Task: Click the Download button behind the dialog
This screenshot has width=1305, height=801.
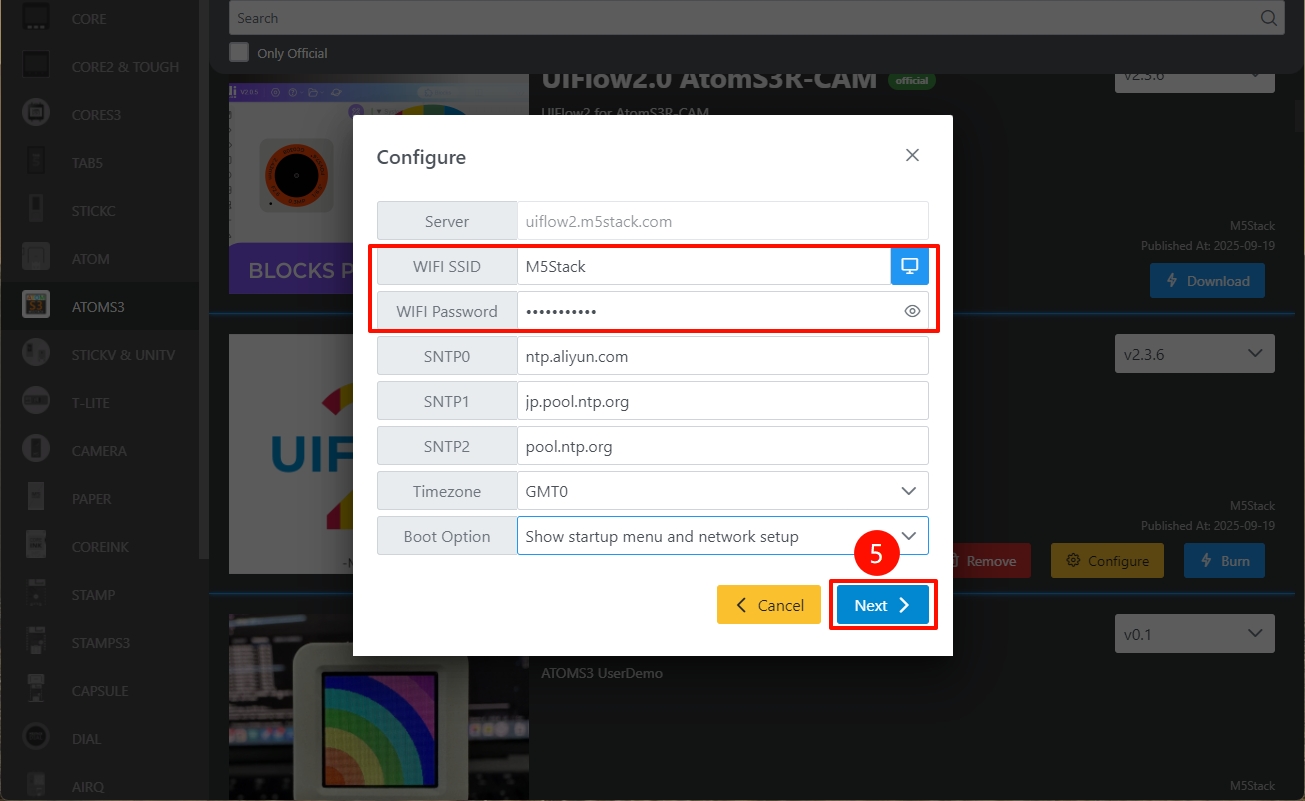Action: point(1207,281)
